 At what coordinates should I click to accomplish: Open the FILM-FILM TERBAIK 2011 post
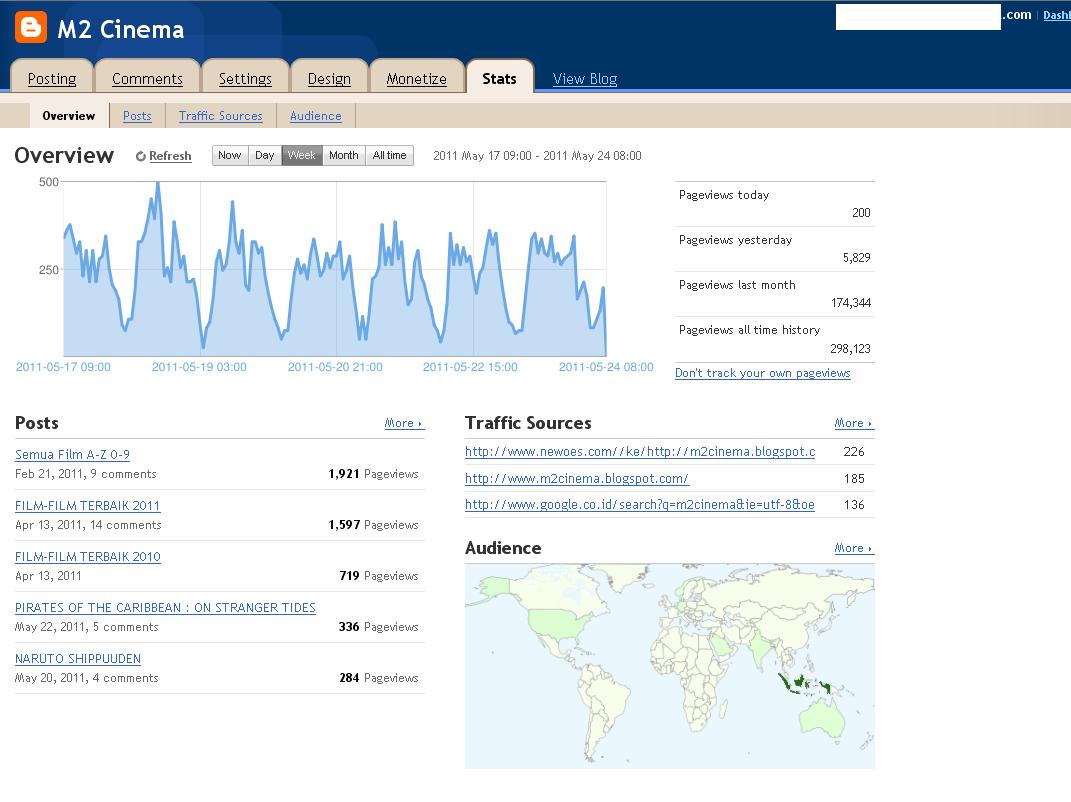coord(87,506)
